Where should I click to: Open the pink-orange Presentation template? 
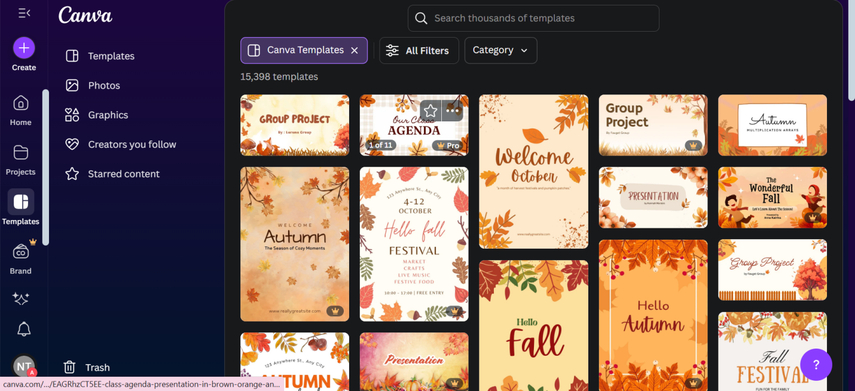[x=414, y=362]
